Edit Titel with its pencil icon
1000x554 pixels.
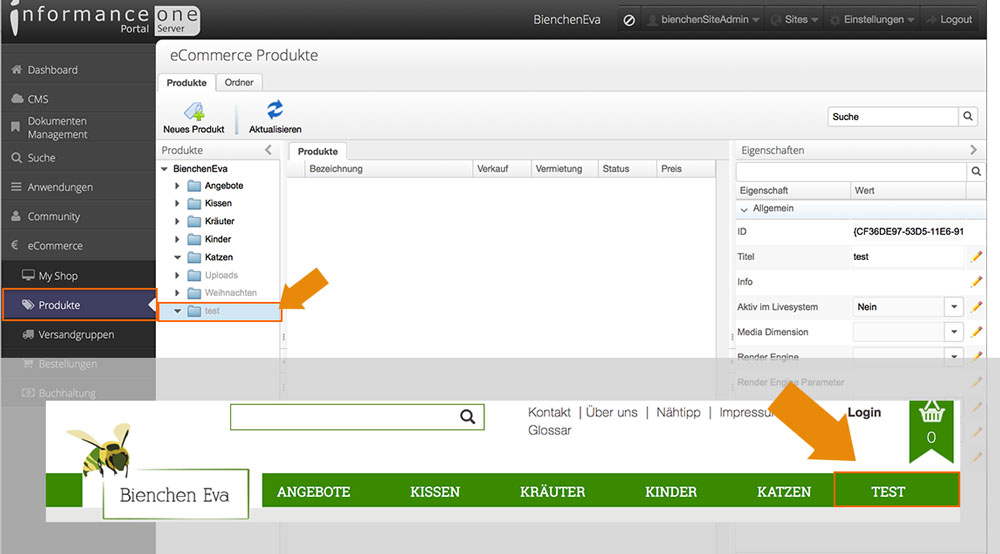click(x=976, y=256)
